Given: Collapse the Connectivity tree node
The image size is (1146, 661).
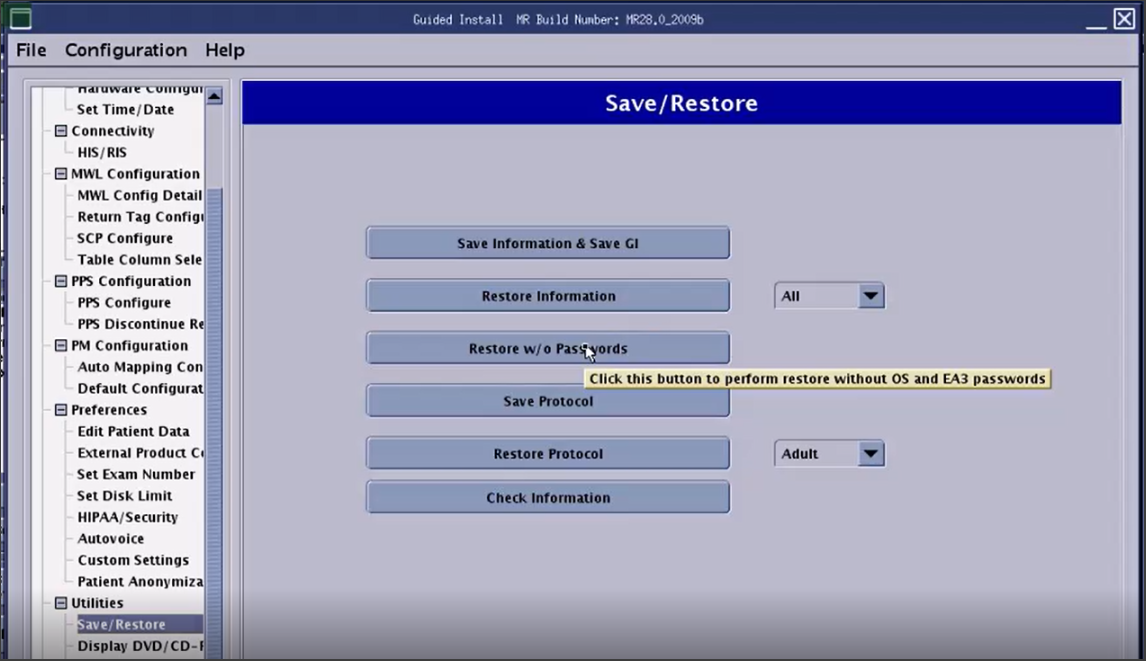Looking at the screenshot, I should (61, 131).
